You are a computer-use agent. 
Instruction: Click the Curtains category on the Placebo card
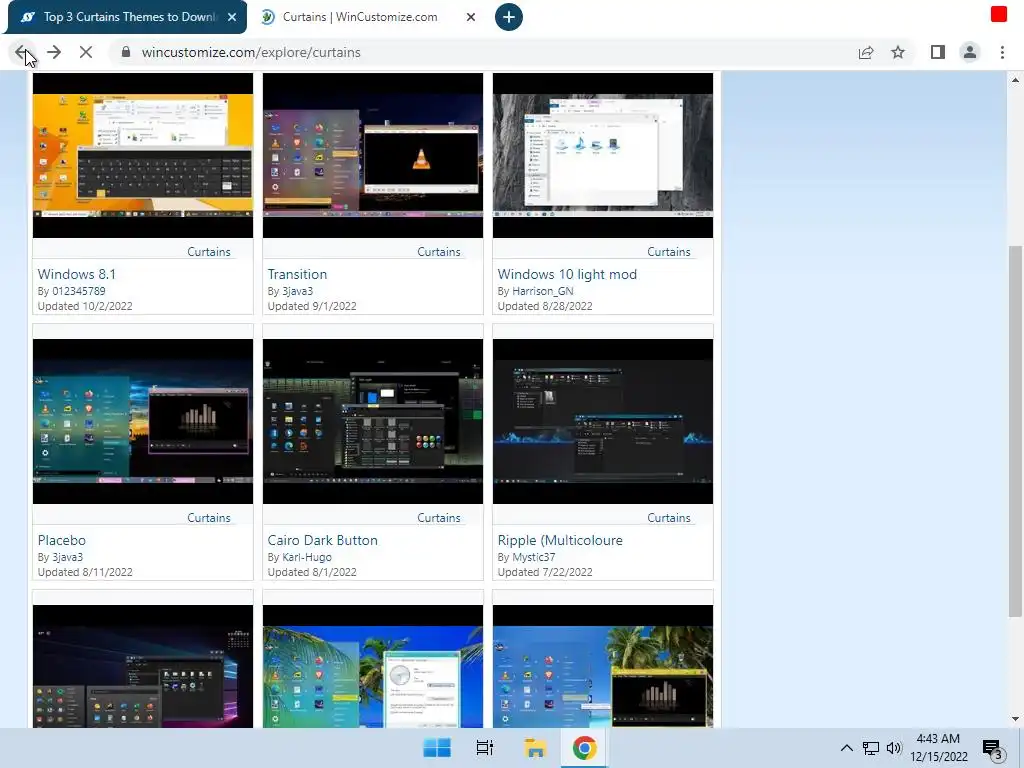click(x=209, y=517)
